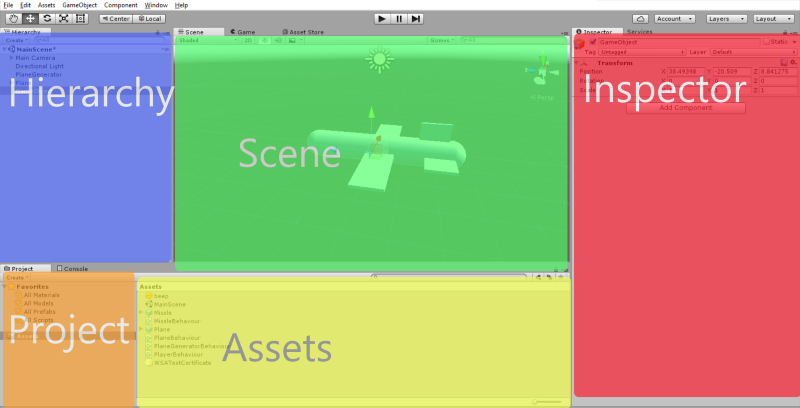Viewport: 800px width, 408px height.
Task: Toggle scene lighting sun icon
Action: pos(264,40)
